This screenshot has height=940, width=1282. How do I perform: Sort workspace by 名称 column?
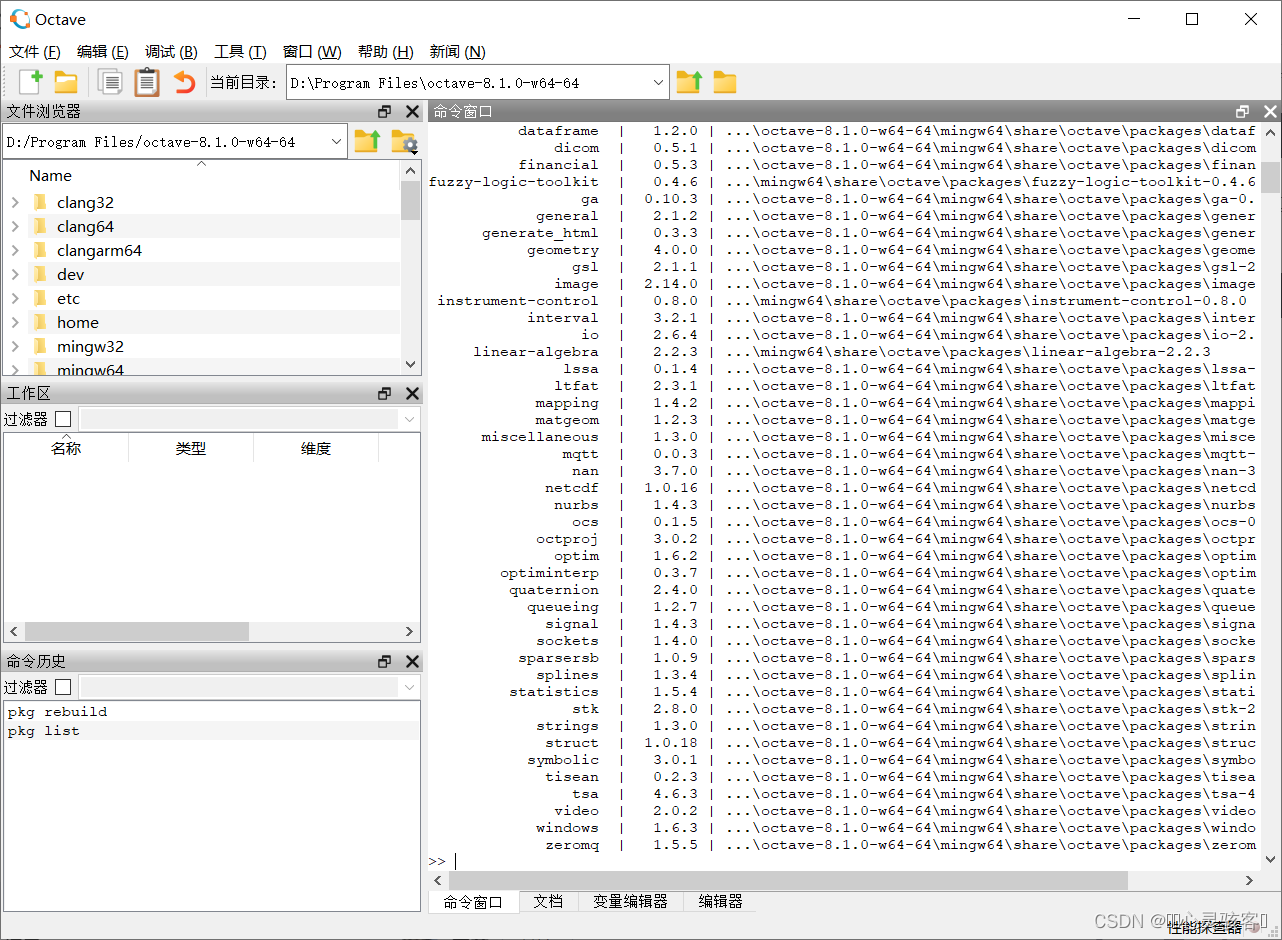coord(66,449)
